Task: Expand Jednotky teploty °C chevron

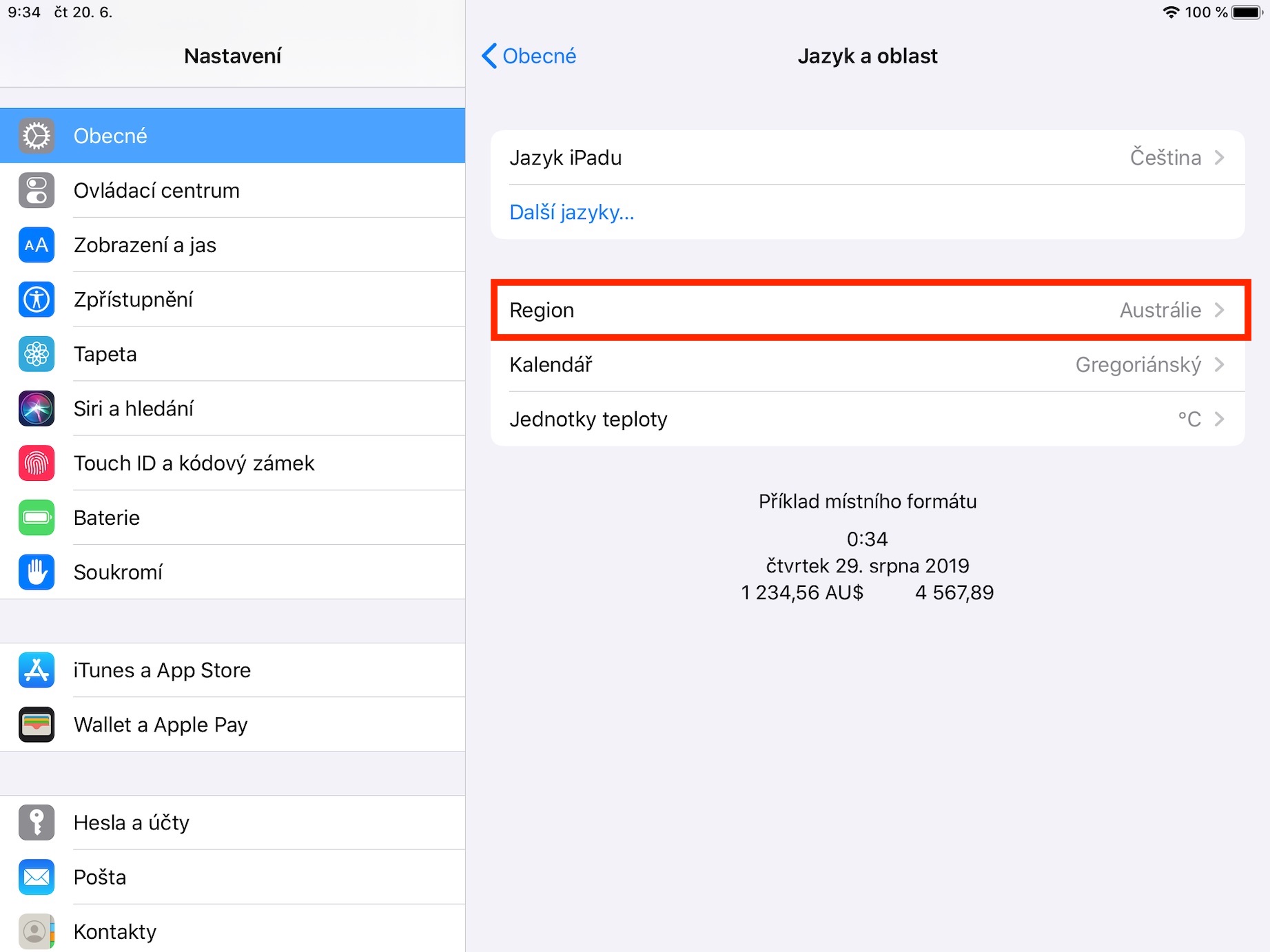Action: pos(1219,419)
